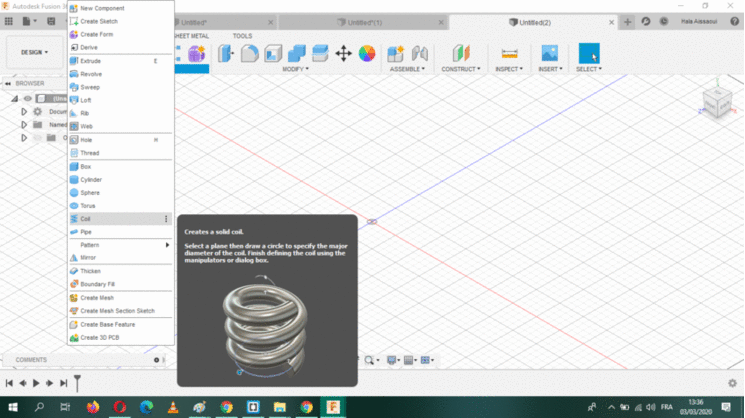
Task: Open the Modify dropdown menu
Action: (296, 69)
